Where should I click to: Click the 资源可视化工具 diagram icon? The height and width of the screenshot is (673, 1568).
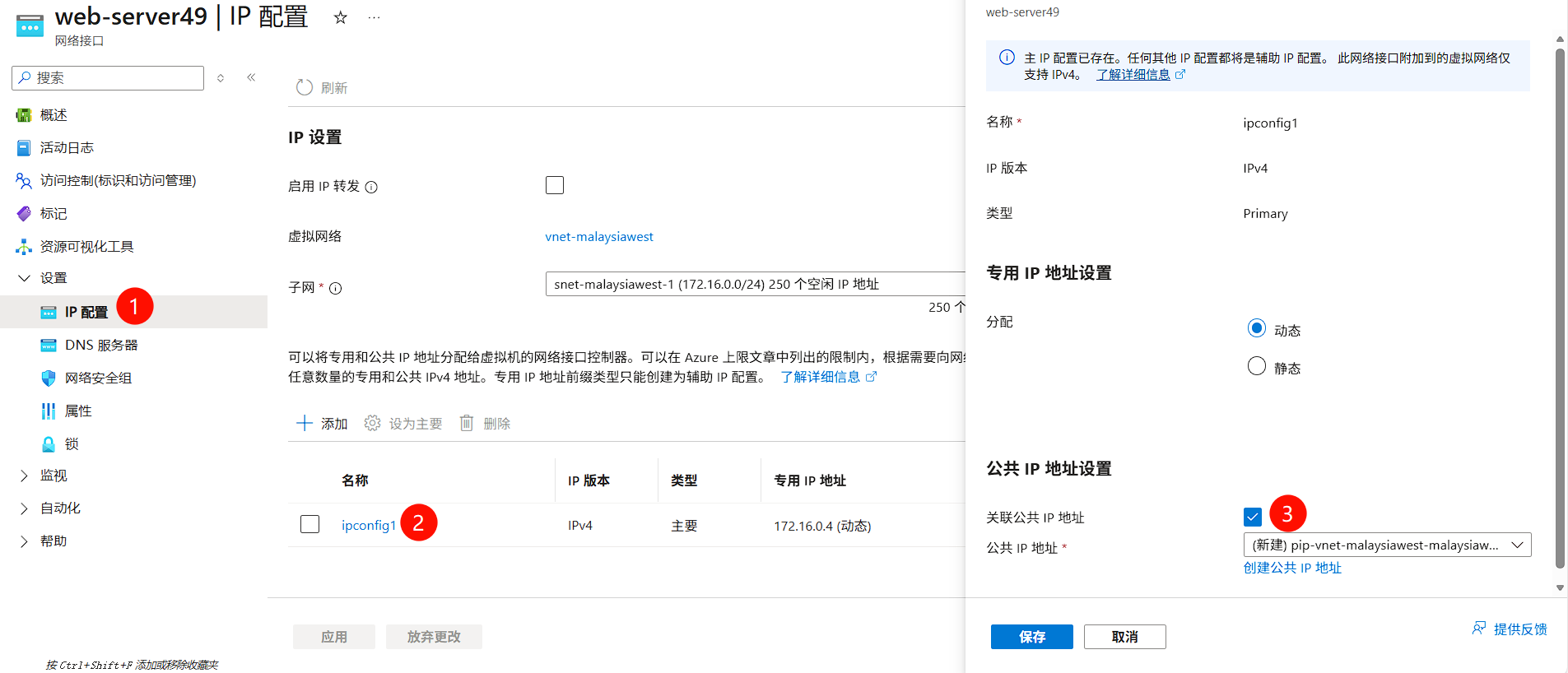click(24, 246)
